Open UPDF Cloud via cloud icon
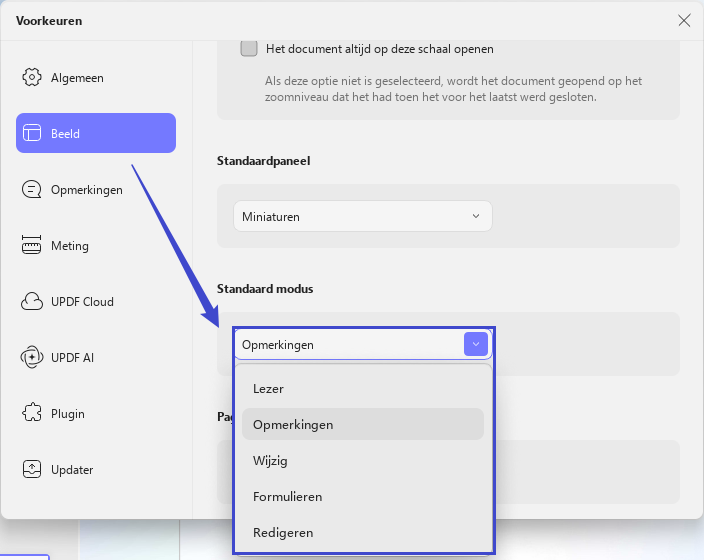 click(x=31, y=301)
